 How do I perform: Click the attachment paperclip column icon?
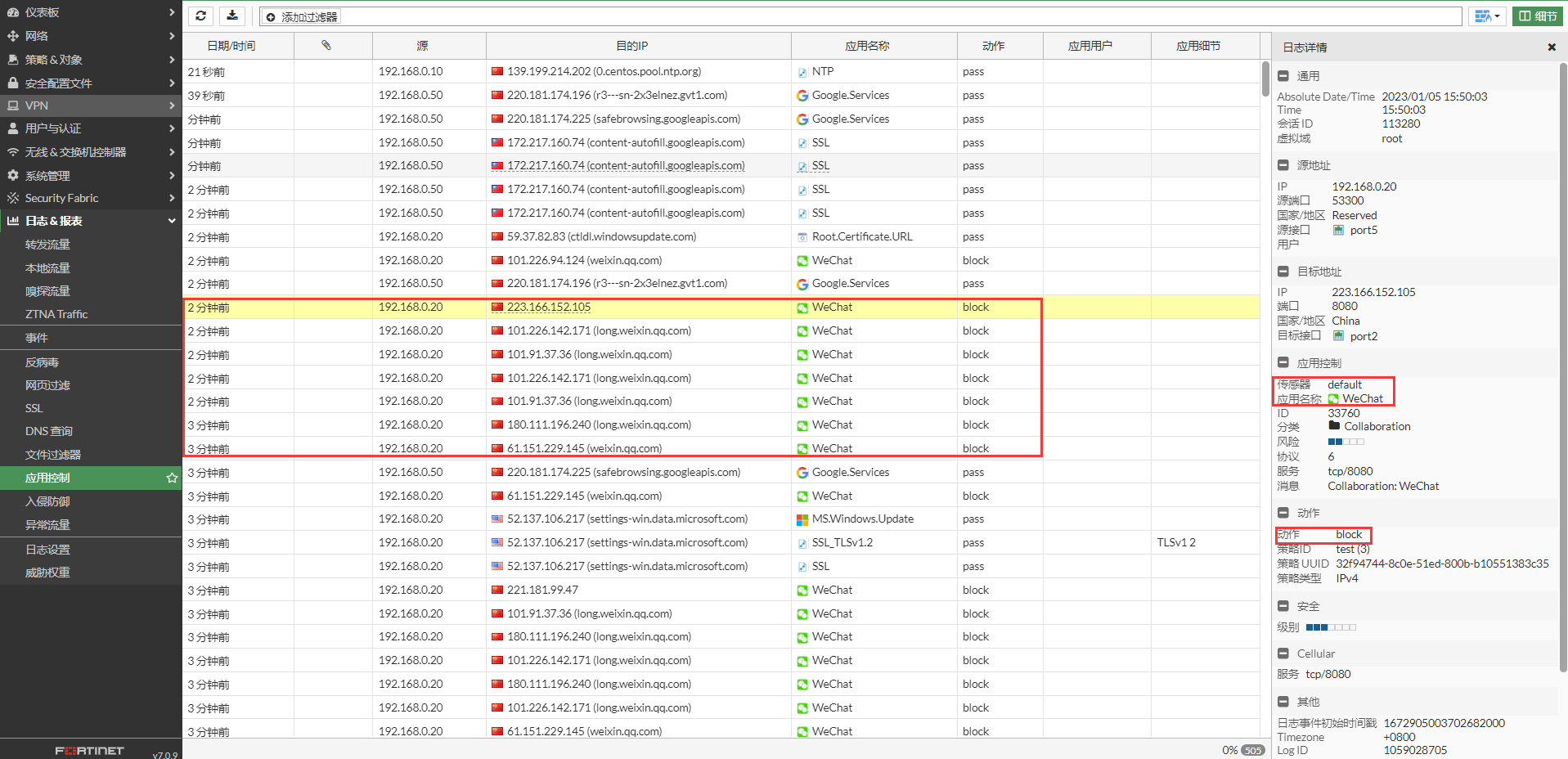[x=326, y=46]
